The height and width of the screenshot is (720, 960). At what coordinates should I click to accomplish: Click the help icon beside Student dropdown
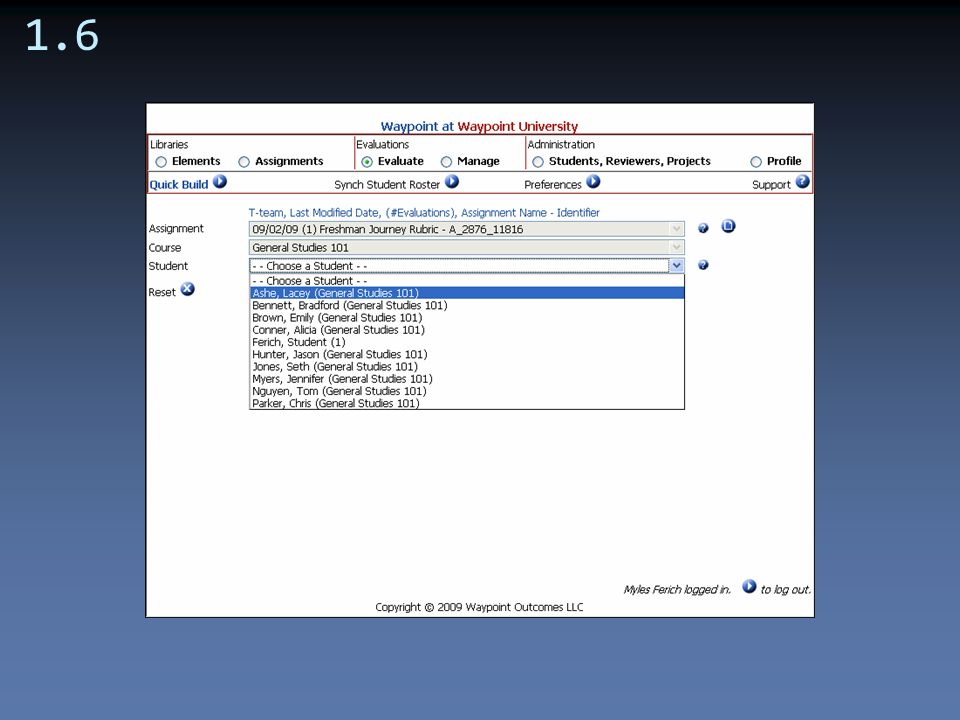point(703,265)
